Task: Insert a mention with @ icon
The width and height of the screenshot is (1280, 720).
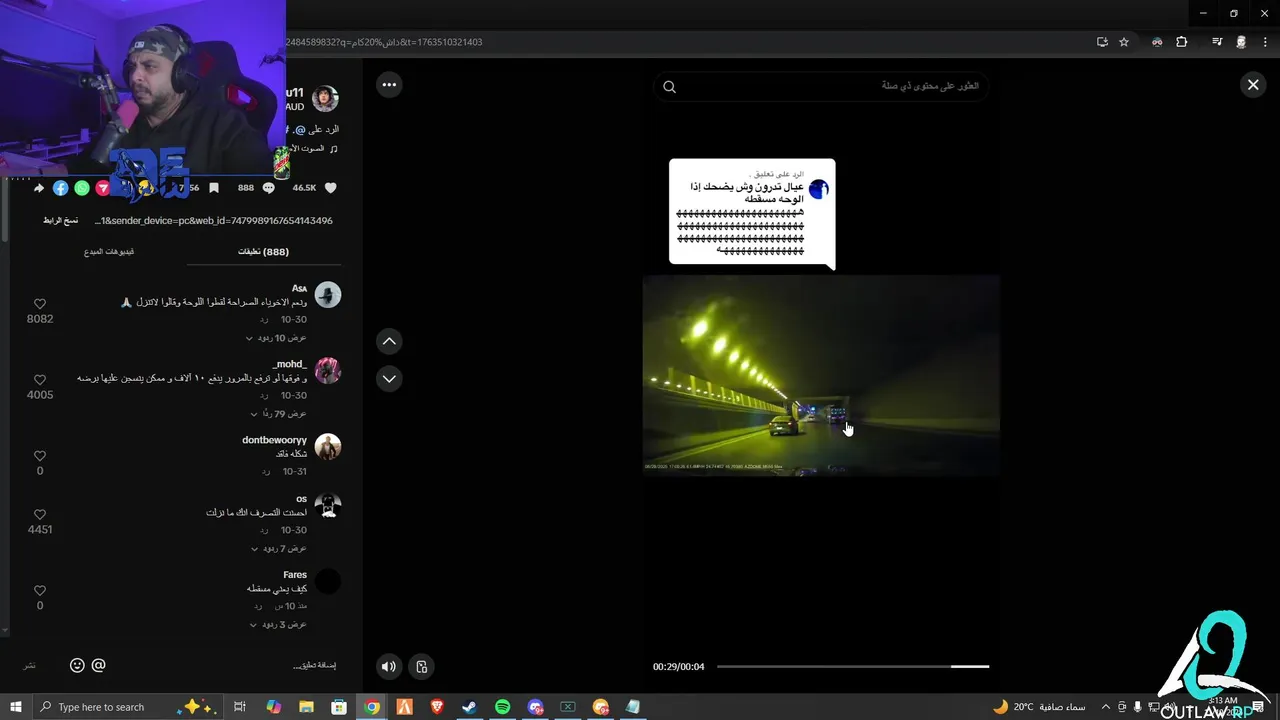Action: pos(98,665)
